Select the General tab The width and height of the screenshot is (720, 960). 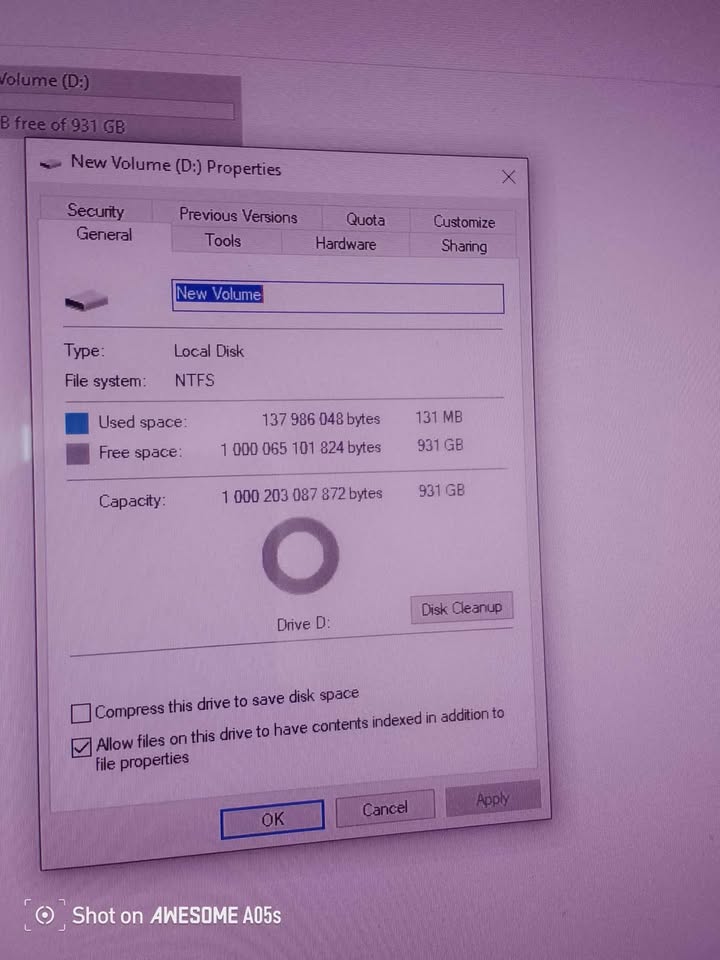coord(104,235)
